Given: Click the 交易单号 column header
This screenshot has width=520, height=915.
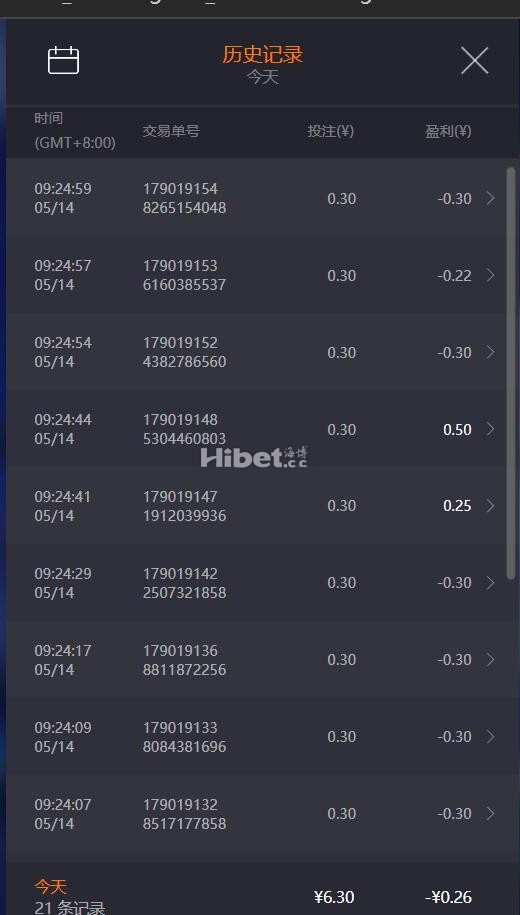Looking at the screenshot, I should 171,131.
